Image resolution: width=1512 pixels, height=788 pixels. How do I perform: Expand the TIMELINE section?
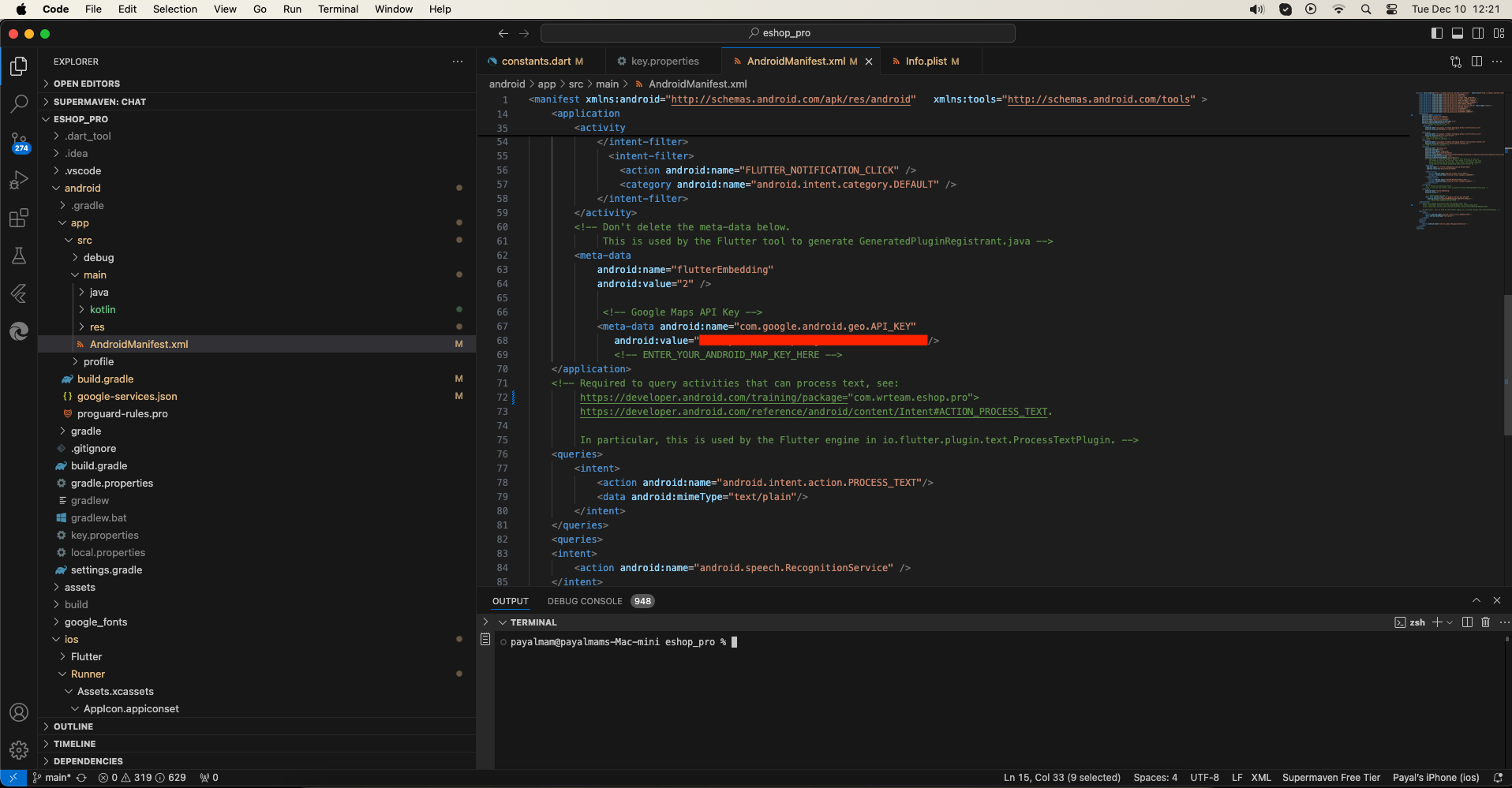tap(256, 744)
